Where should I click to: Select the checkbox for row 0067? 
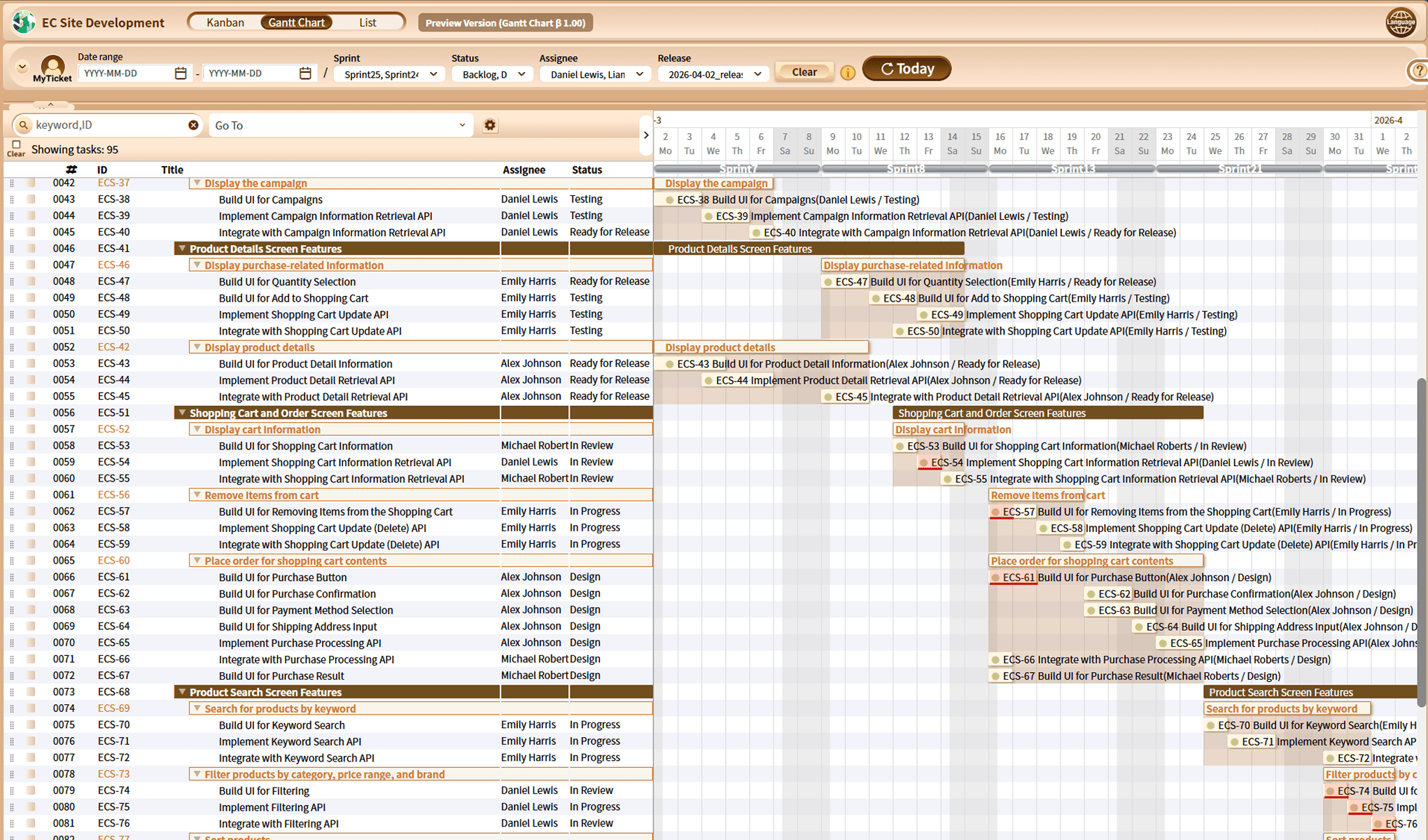pos(31,594)
